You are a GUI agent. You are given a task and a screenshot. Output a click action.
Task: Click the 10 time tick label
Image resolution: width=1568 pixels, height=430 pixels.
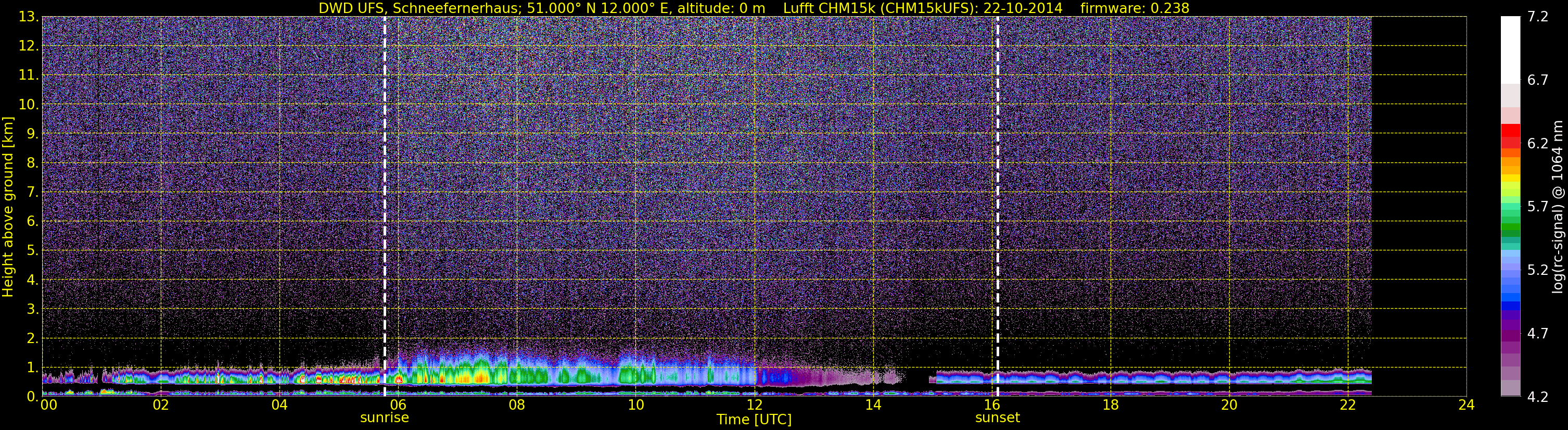tap(635, 405)
